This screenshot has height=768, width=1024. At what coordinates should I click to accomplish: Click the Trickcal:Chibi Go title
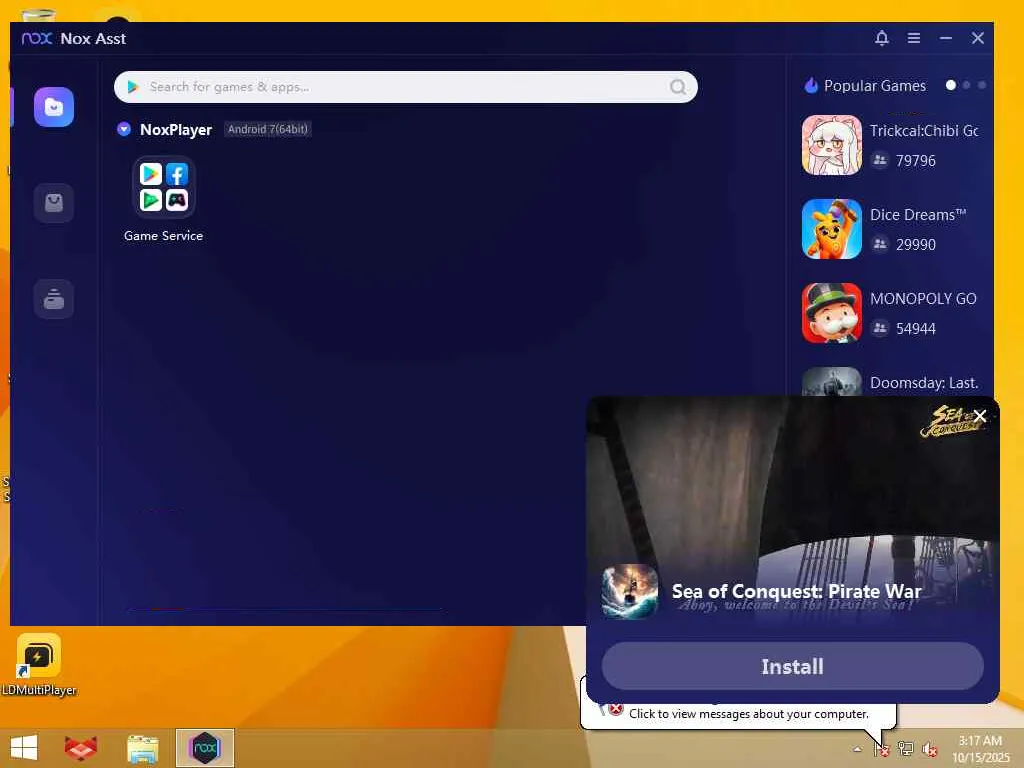[x=924, y=131]
